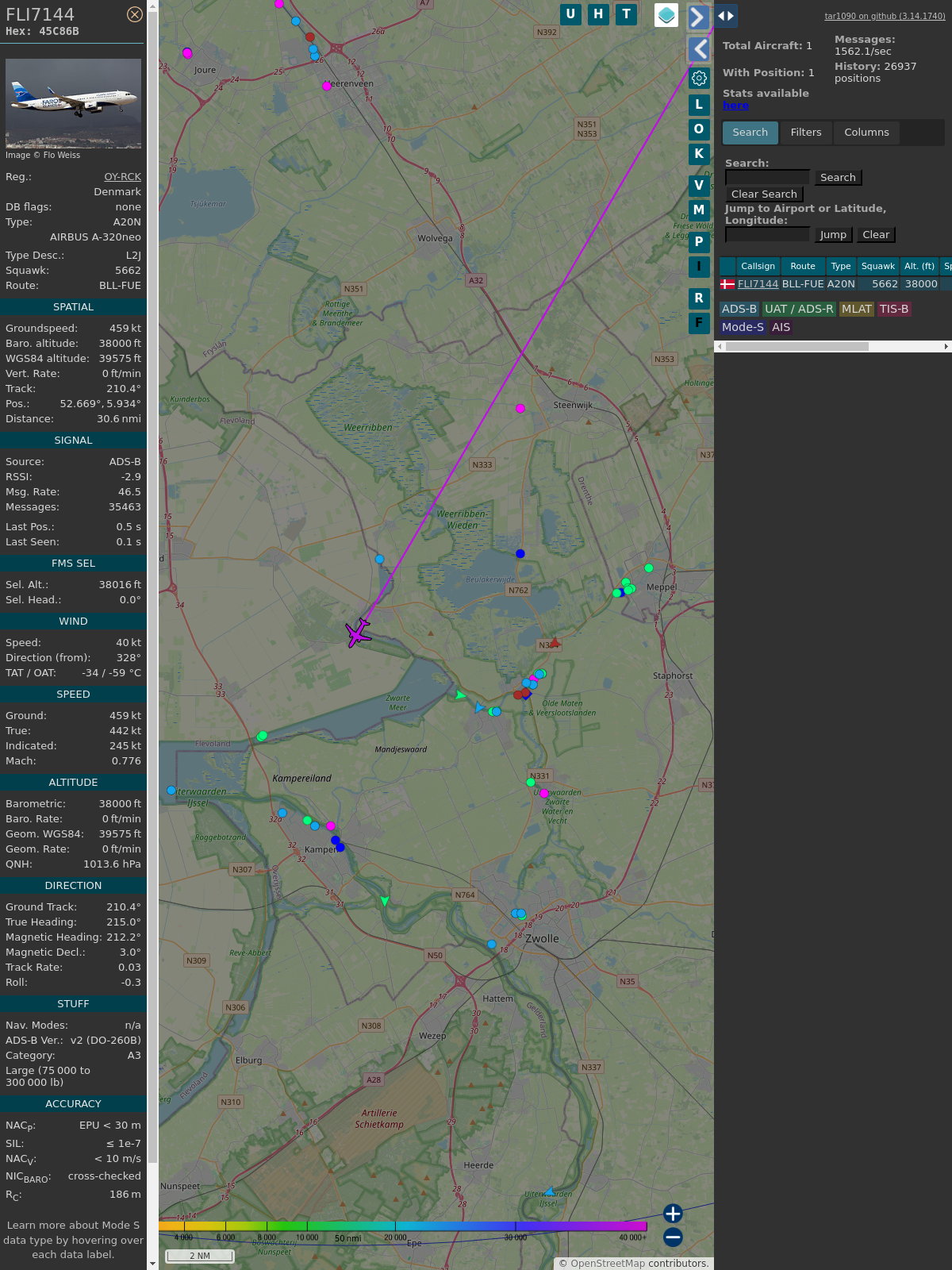Open the map layer selector icon
This screenshot has width=952, height=1270.
coord(666,15)
